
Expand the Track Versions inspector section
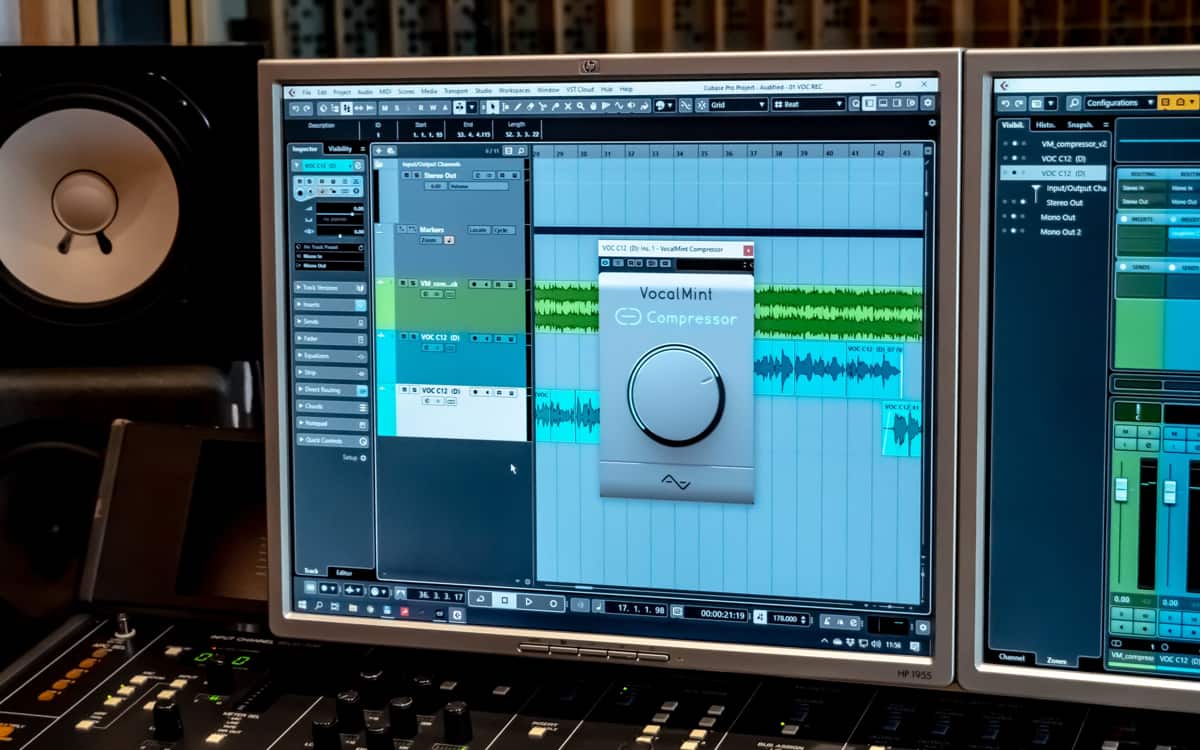coord(331,288)
